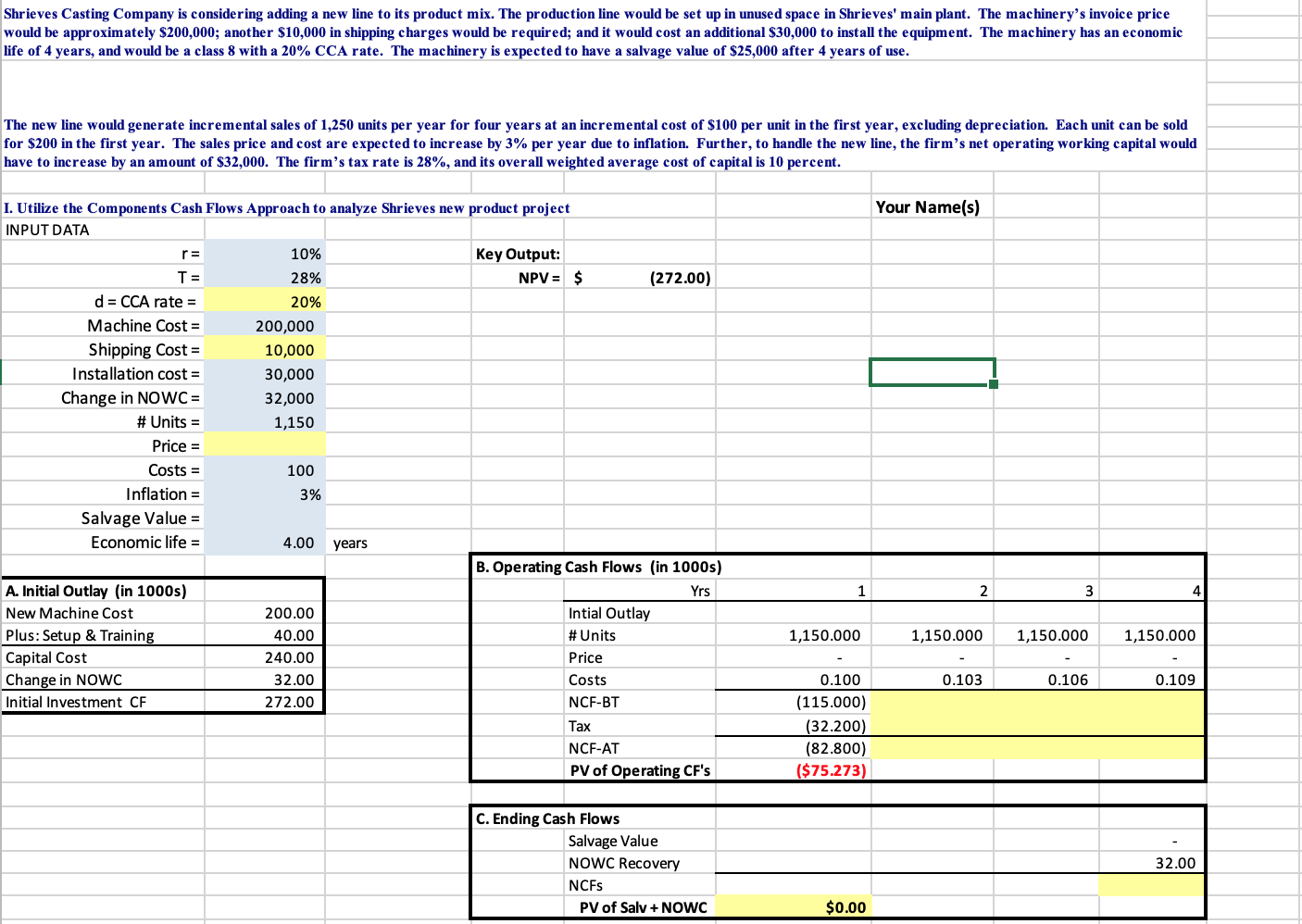
Task: Click the Year 4 Costs 0.109 cell
Action: pos(1151,680)
